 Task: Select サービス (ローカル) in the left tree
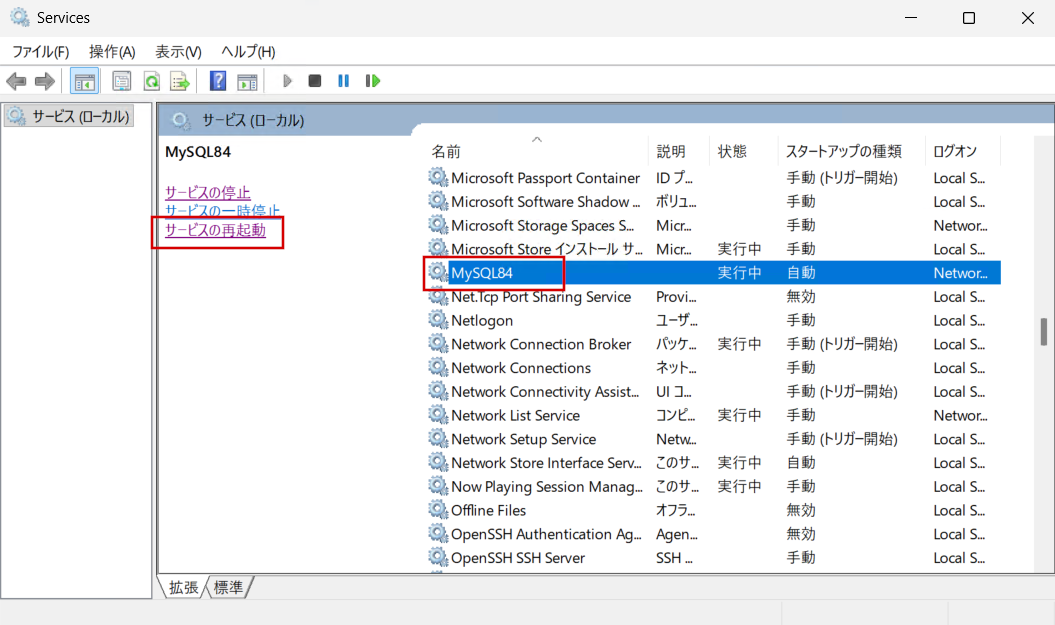[70, 116]
